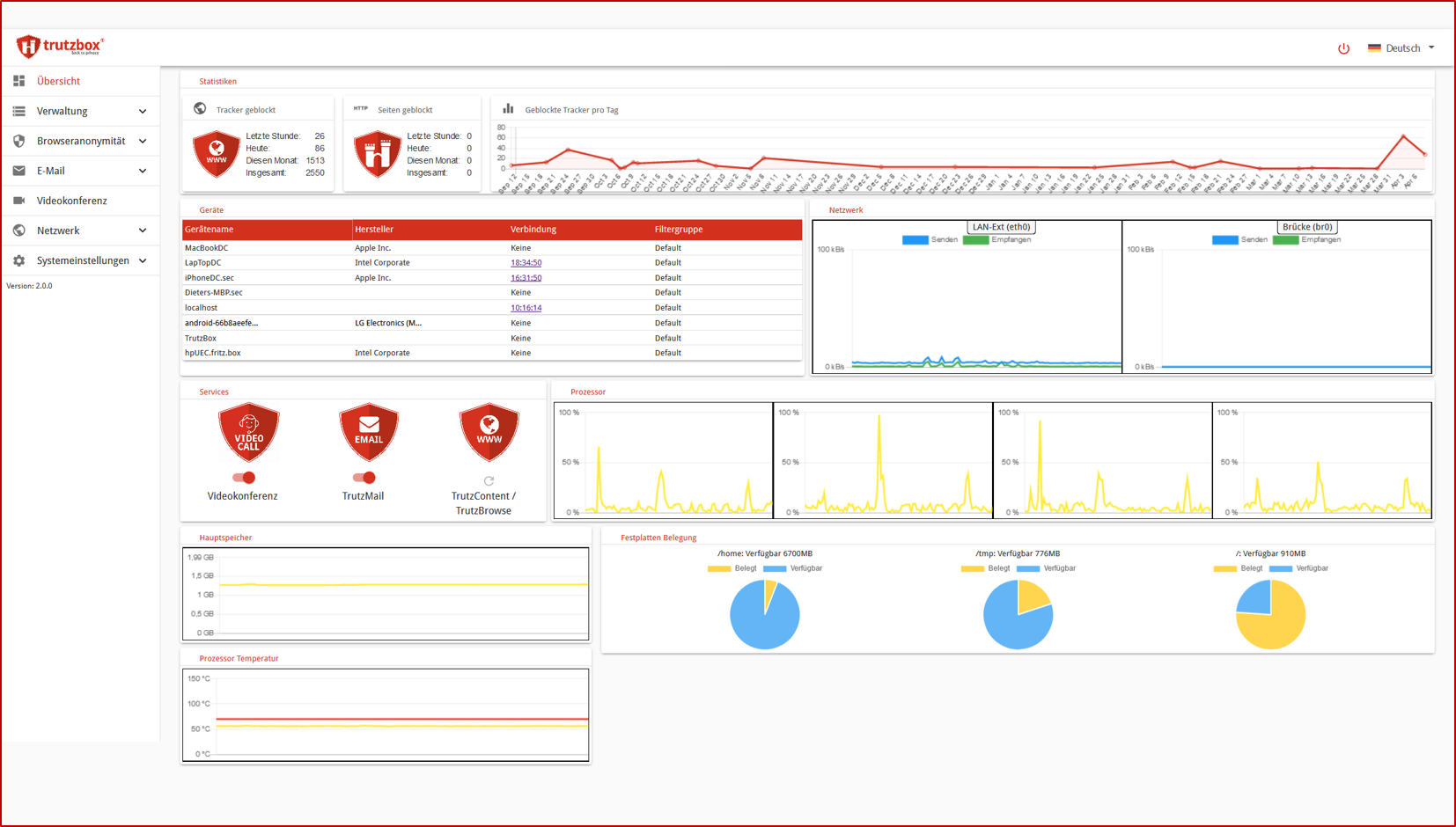This screenshot has width=1456, height=827.
Task: Click the Belegt legend of /tmp chart
Action: 986,568
